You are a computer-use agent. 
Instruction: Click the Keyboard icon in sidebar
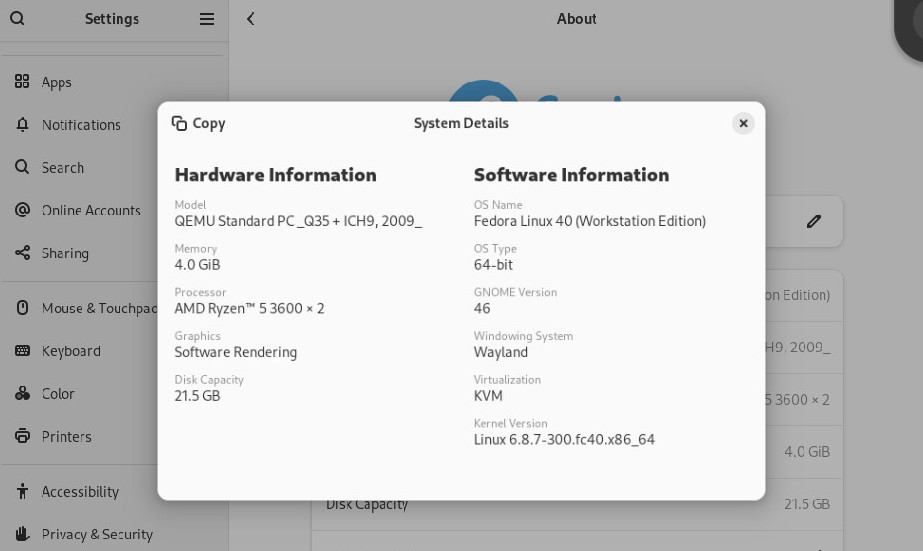[x=22, y=351]
